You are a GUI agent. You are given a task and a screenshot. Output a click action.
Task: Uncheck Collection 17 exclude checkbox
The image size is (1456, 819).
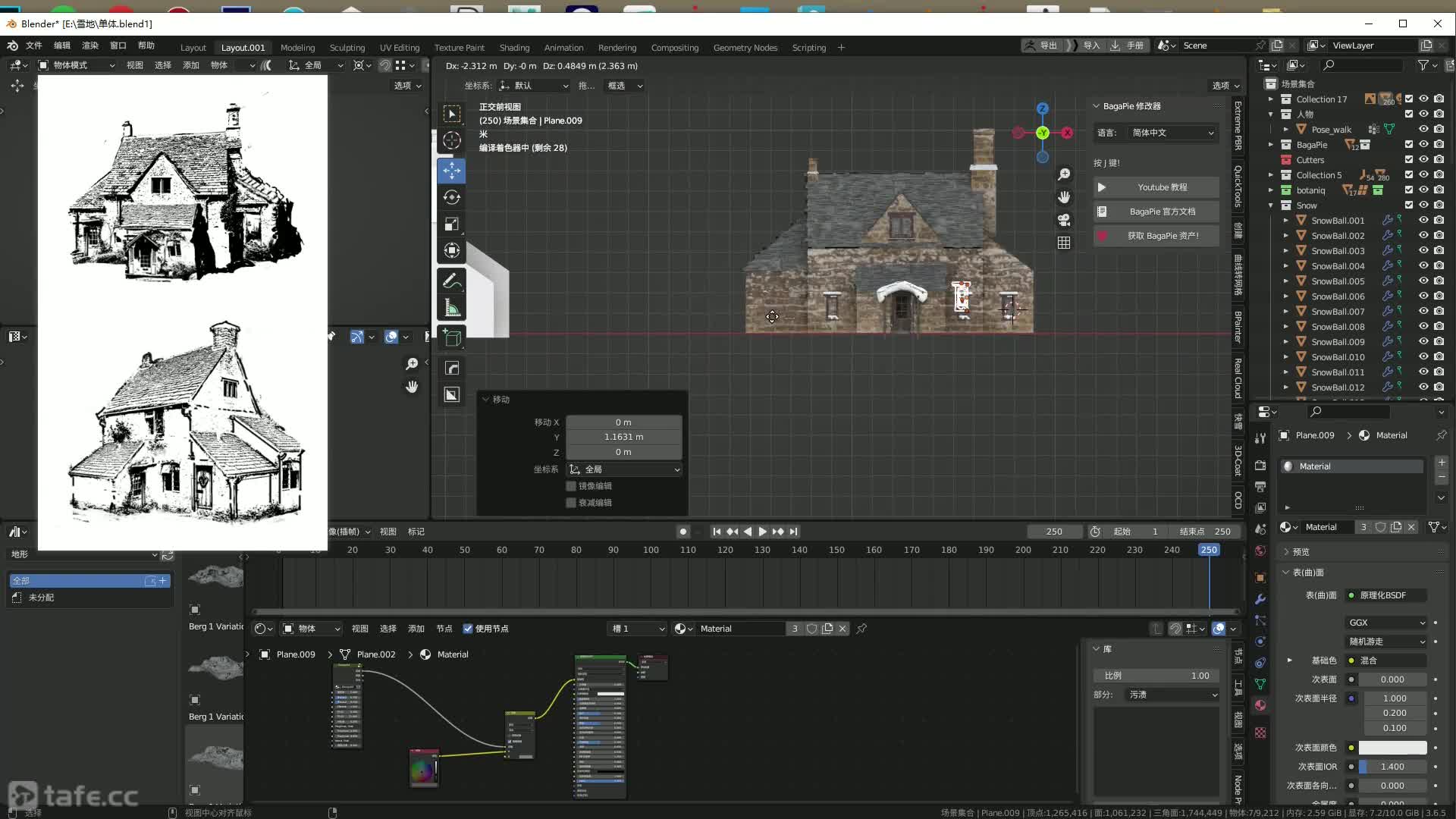point(1409,99)
